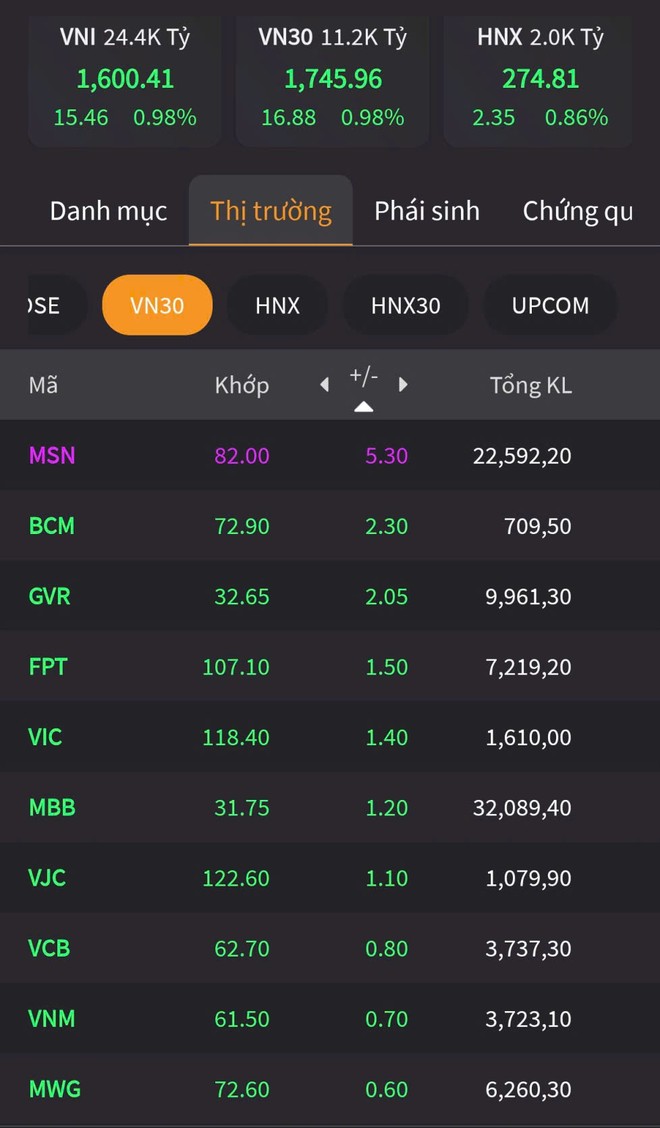Open the MSN stock row
The height and width of the screenshot is (1128, 660).
tap(330, 455)
